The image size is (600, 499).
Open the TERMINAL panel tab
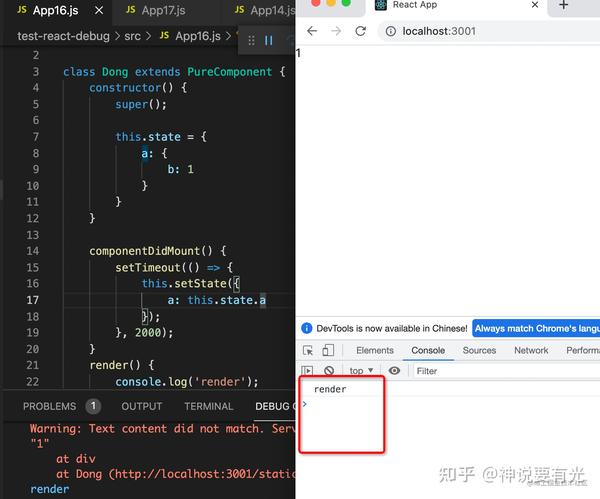click(209, 406)
